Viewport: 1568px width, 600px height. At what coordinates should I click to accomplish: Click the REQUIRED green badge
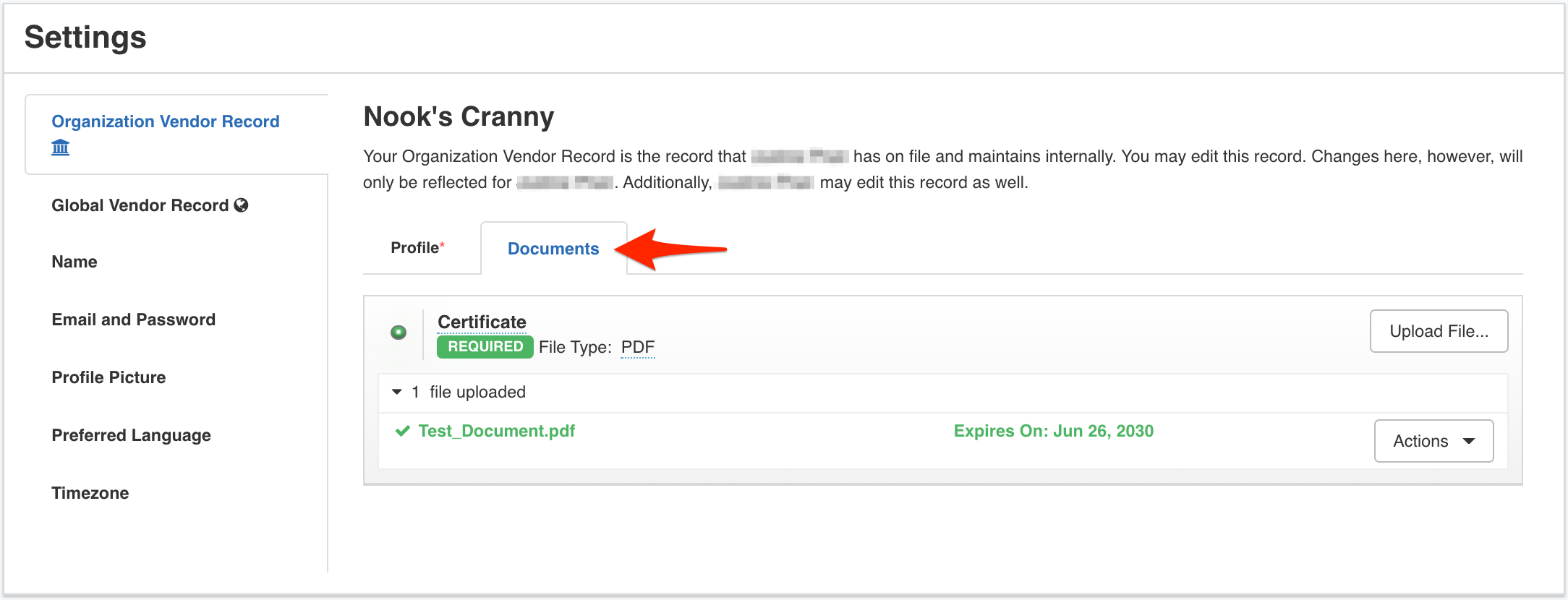point(485,347)
